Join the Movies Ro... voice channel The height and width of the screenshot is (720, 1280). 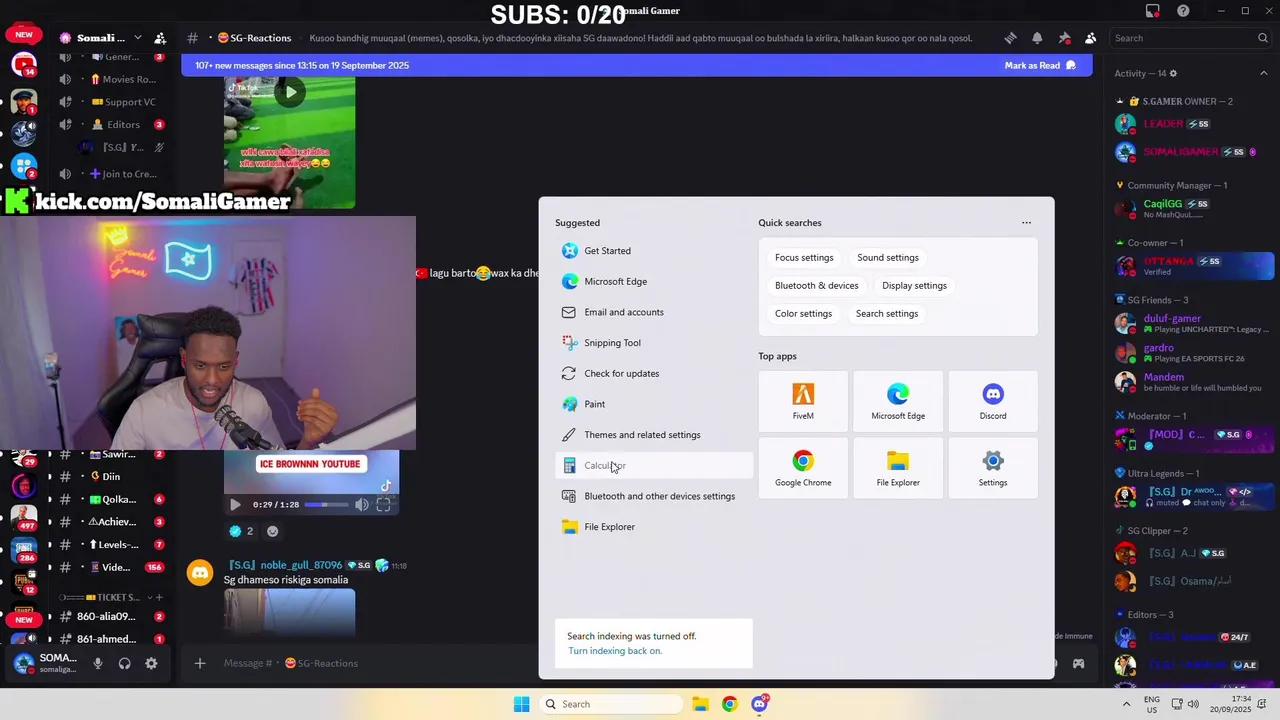coord(110,79)
